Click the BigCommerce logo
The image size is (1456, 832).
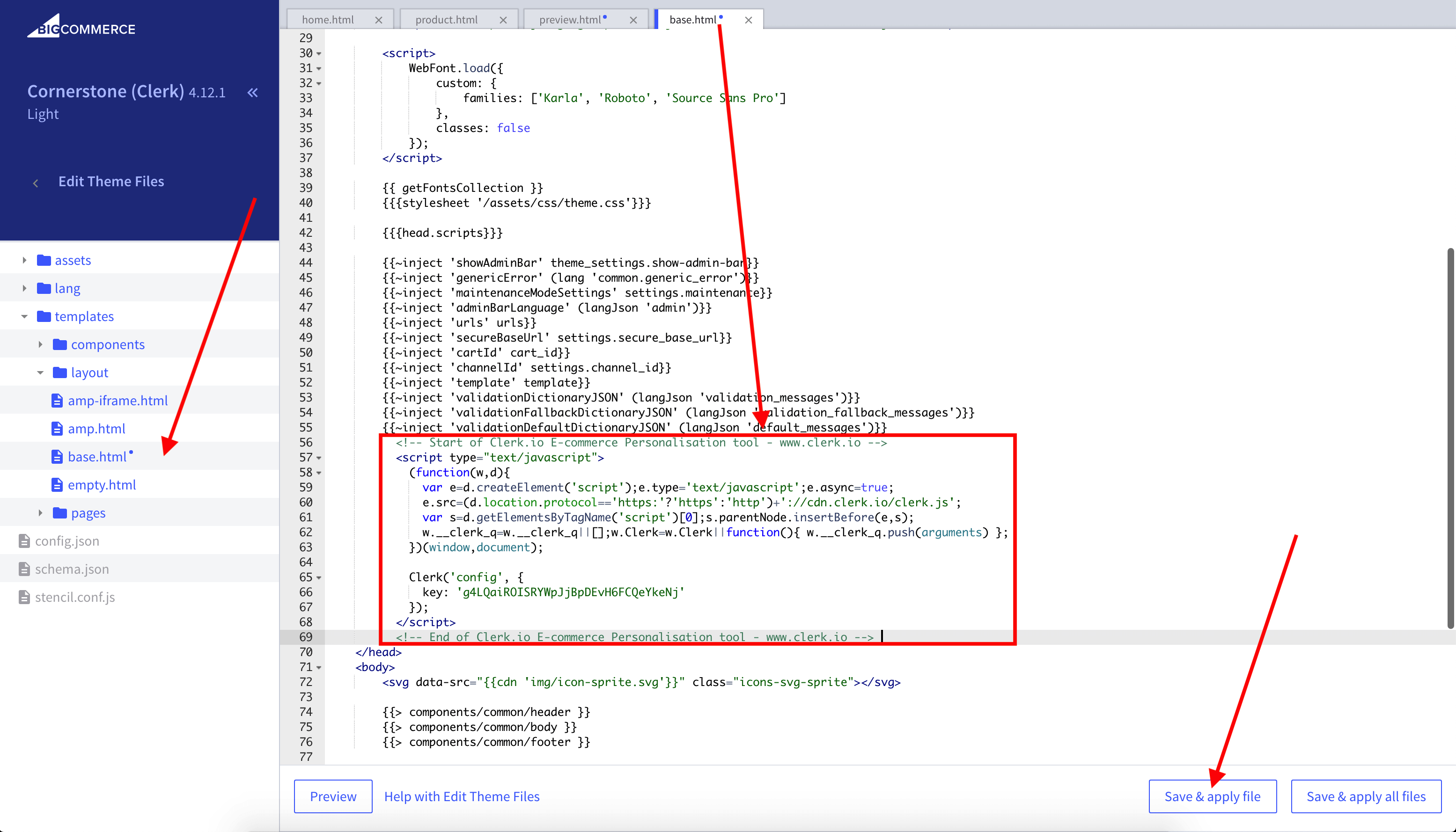click(82, 27)
